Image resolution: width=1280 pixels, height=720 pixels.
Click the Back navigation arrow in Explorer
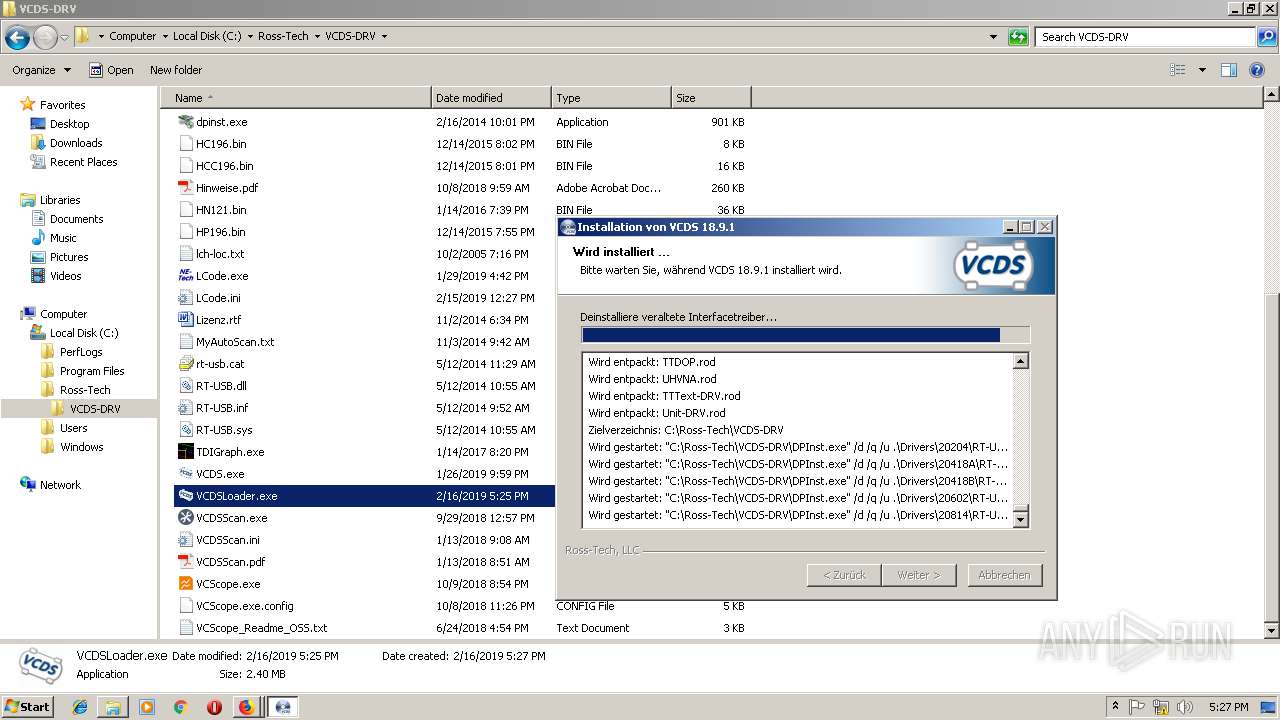tap(17, 38)
